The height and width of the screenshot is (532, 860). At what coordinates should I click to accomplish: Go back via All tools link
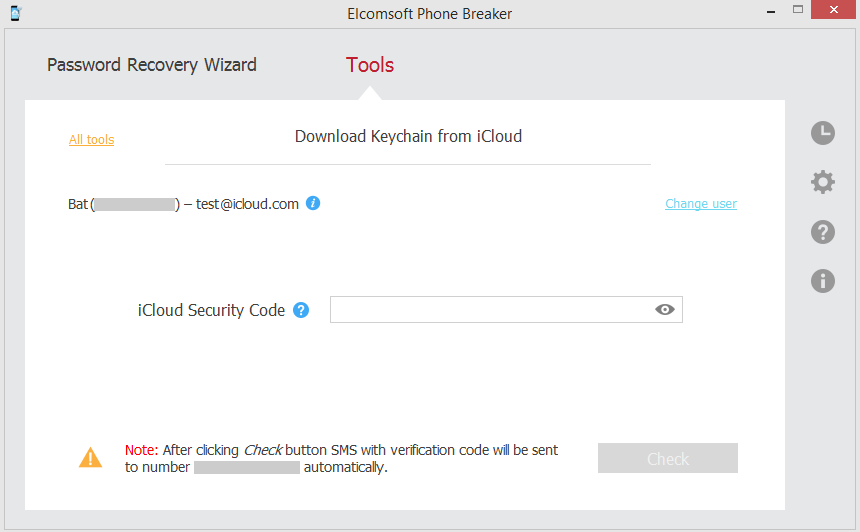pyautogui.click(x=91, y=140)
